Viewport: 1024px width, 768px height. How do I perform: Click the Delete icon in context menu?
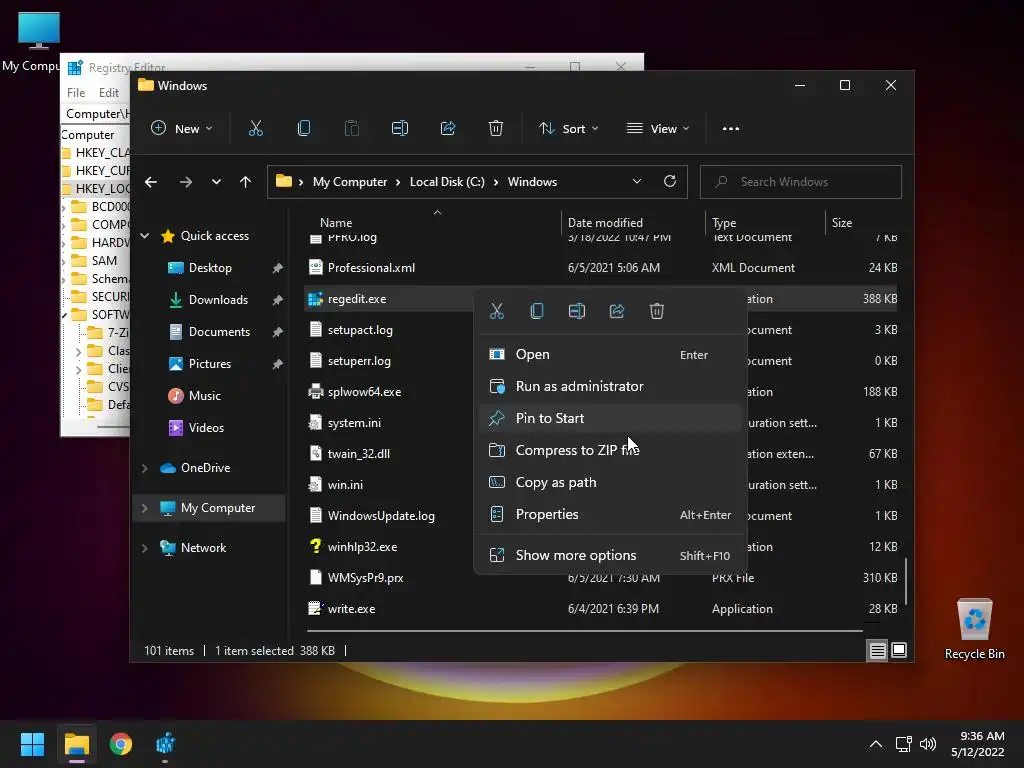(x=656, y=311)
